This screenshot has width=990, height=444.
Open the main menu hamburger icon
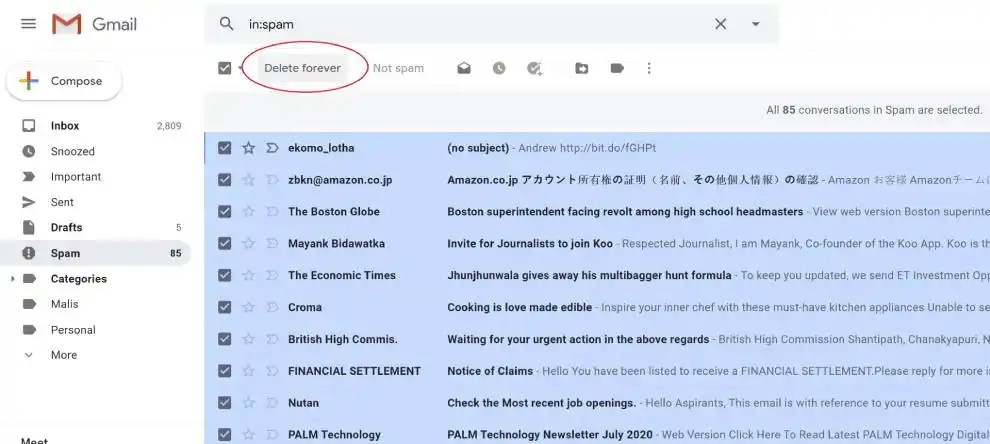[28, 24]
